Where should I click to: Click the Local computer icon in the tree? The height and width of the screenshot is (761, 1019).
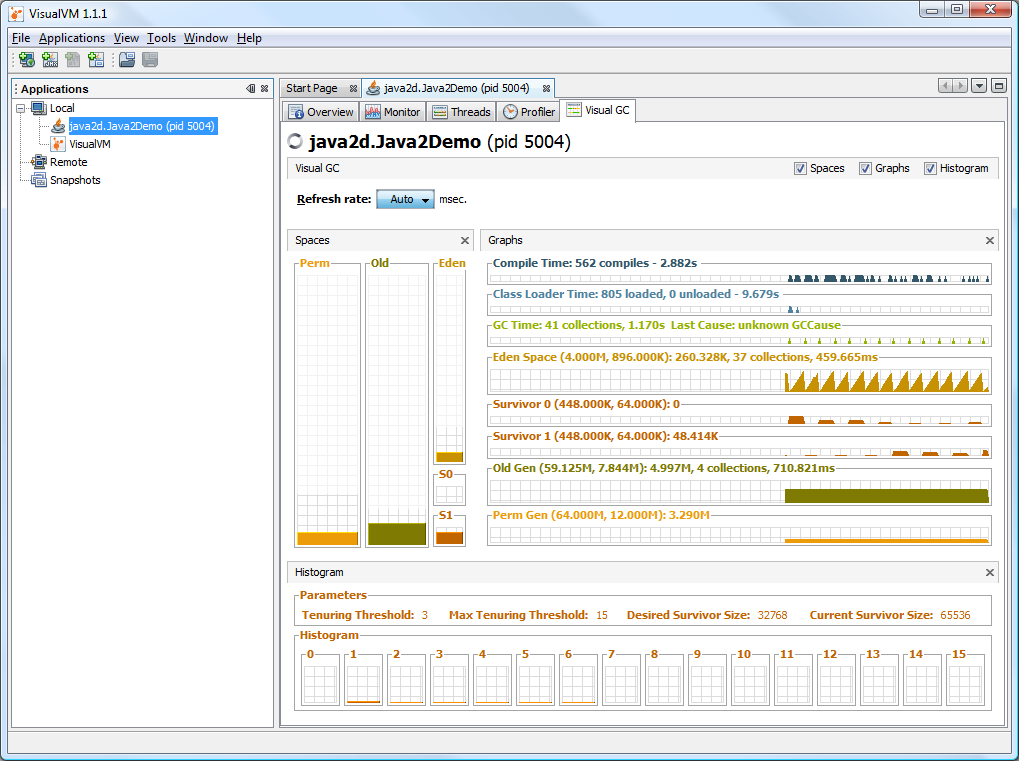39,108
